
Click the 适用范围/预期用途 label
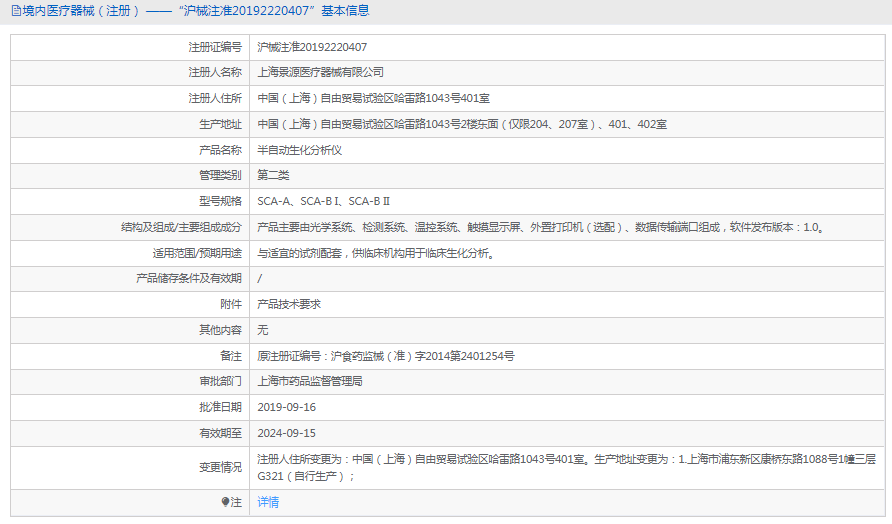[x=197, y=253]
